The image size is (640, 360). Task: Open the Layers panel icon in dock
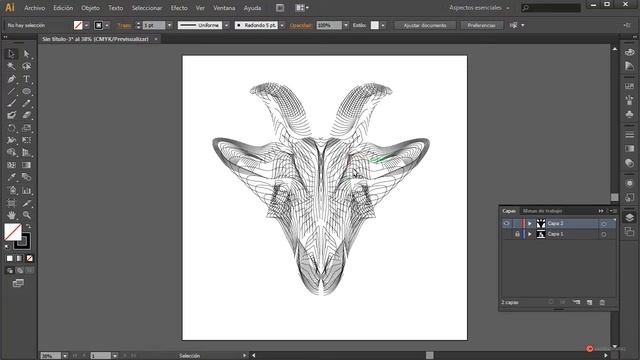pyautogui.click(x=629, y=218)
